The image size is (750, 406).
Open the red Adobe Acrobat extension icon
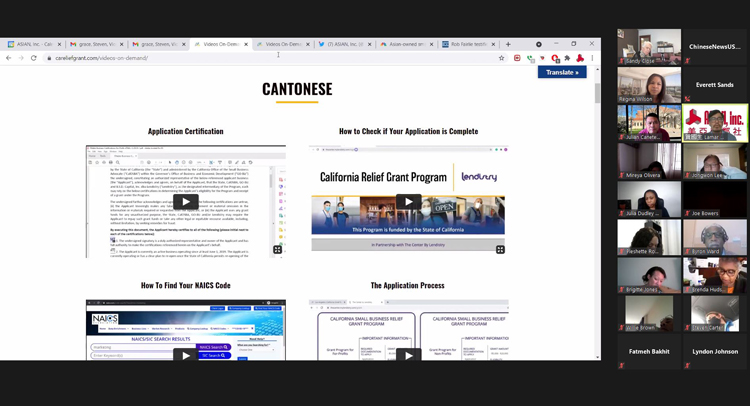coord(580,58)
